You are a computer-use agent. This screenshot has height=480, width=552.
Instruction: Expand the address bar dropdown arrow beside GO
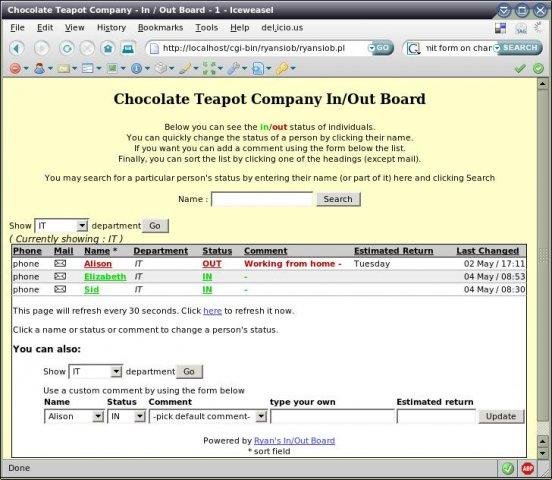[x=372, y=48]
